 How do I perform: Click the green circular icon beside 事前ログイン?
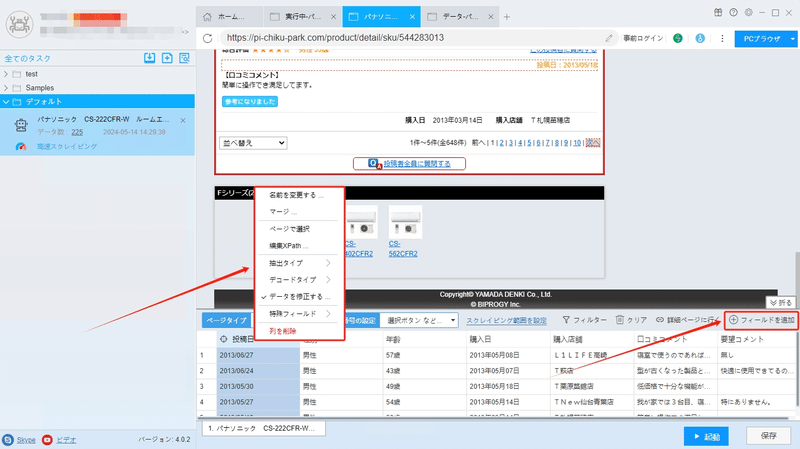(x=678, y=38)
